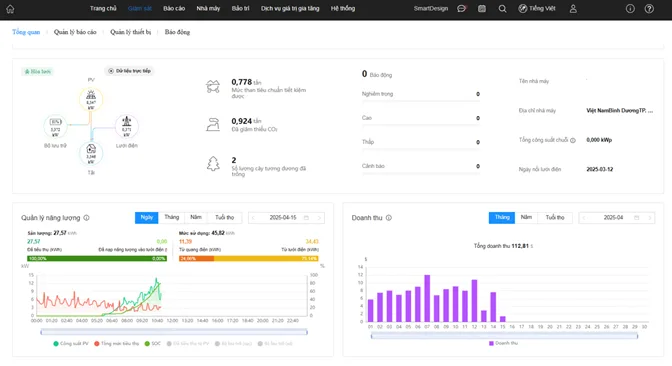Toggle Công suất PV legend series
The image size is (672, 366).
click(x=71, y=344)
